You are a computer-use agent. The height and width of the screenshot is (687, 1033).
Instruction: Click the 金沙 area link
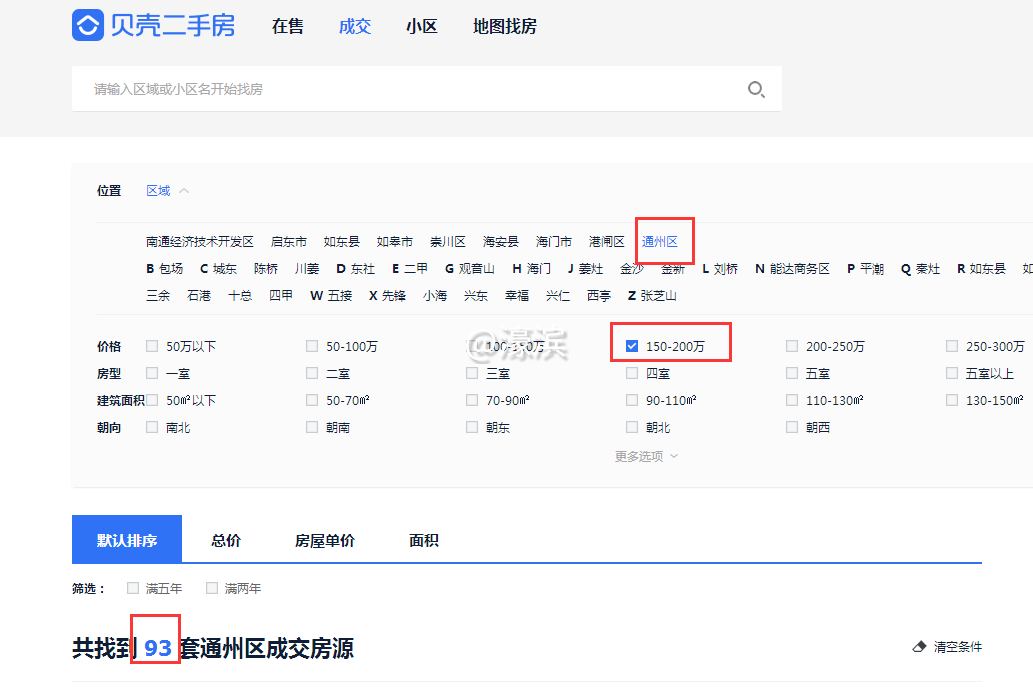(632, 268)
